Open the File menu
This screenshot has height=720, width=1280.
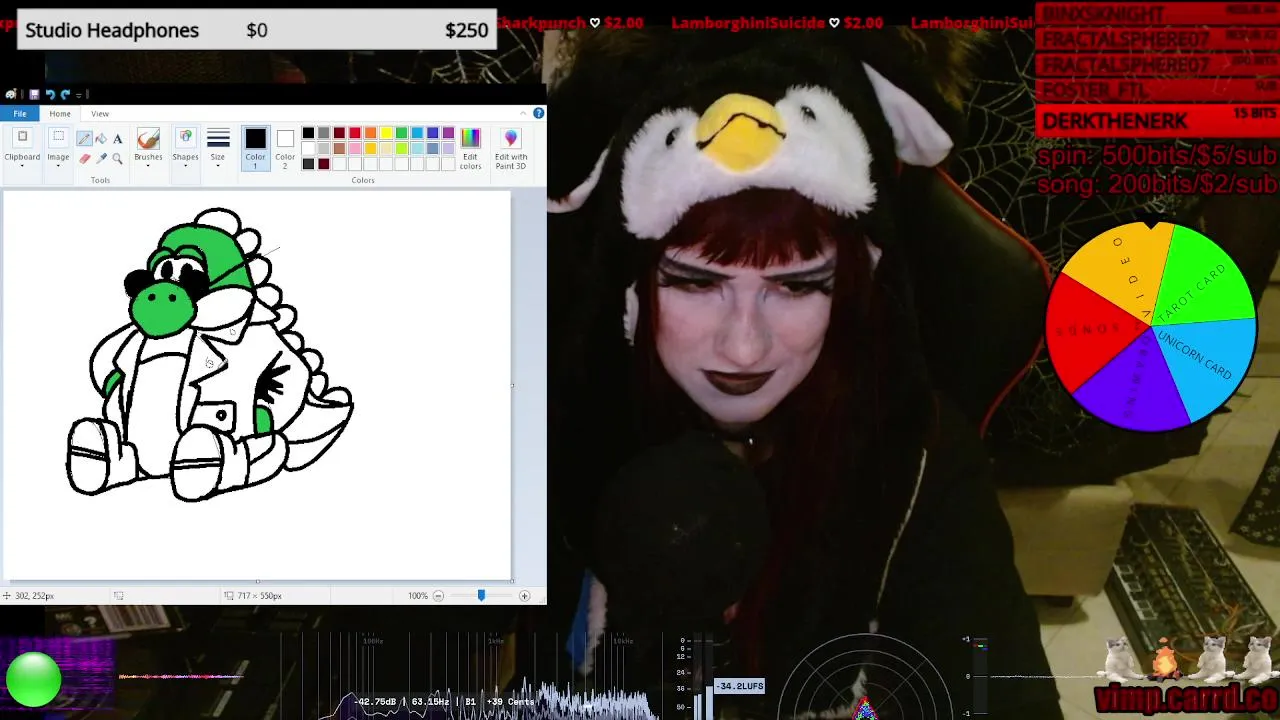pos(20,114)
